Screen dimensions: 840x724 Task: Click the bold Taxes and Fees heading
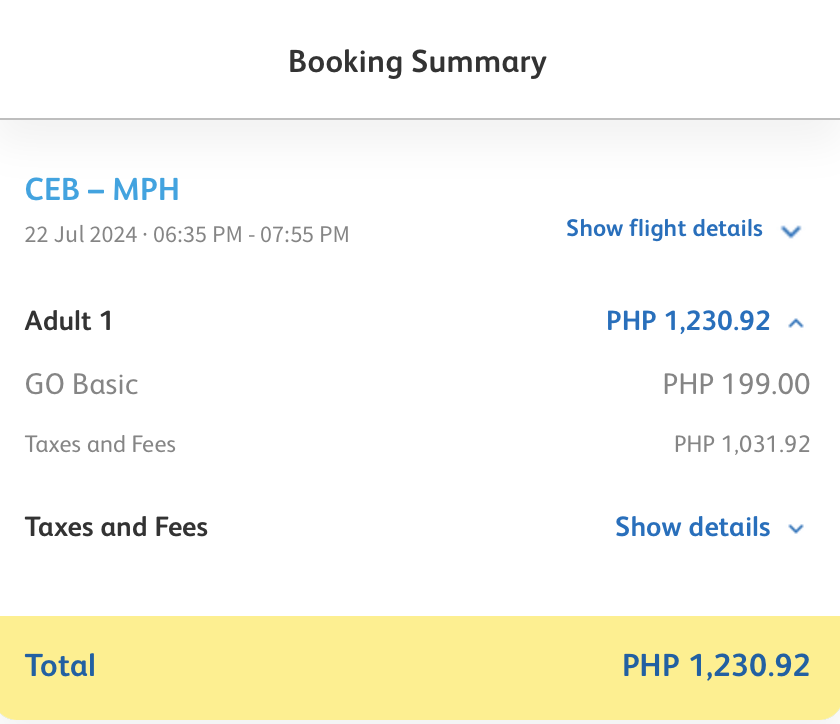click(116, 527)
